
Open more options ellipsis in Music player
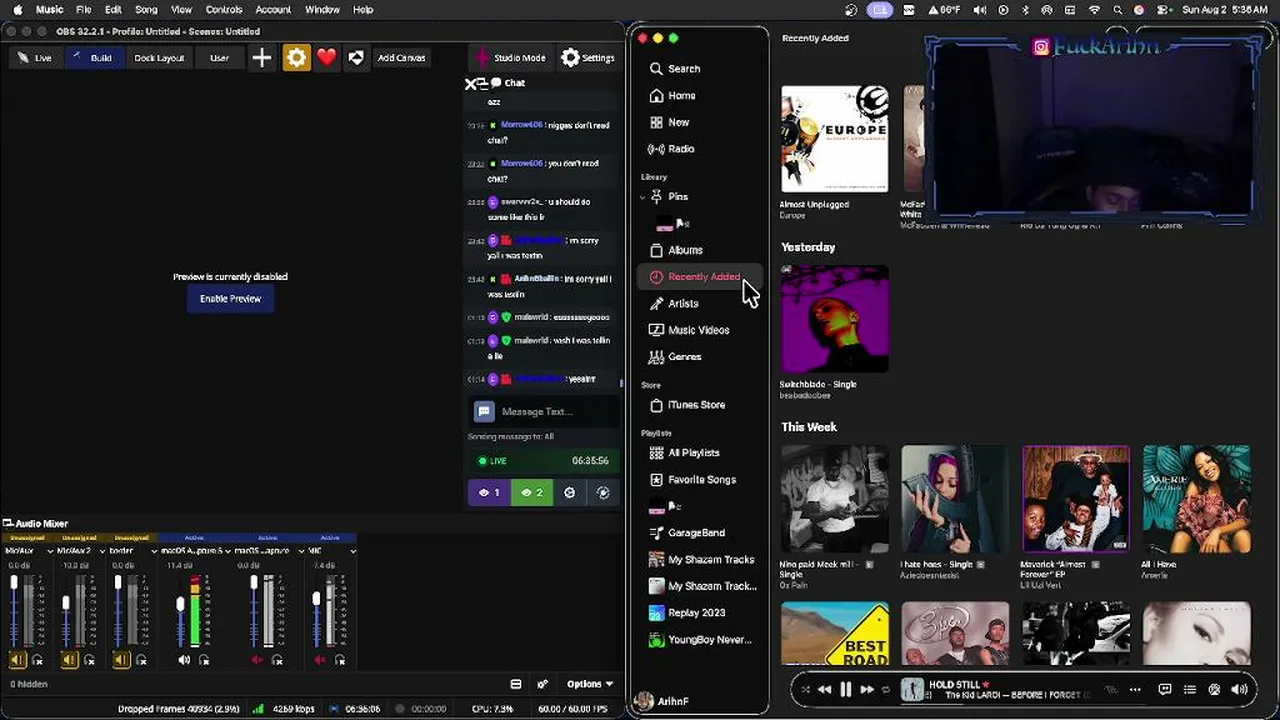pos(1135,689)
